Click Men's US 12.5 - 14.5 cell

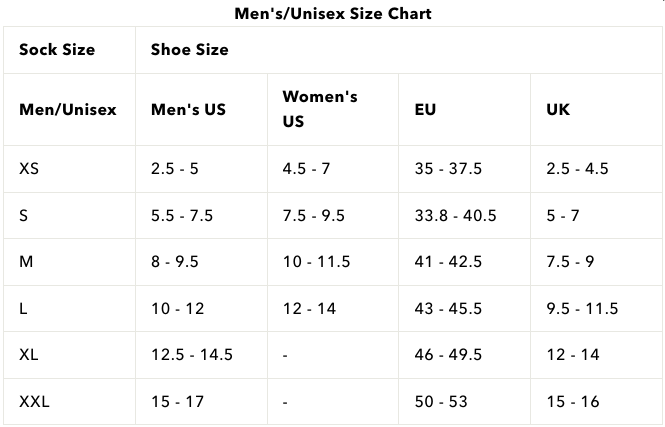pos(192,355)
